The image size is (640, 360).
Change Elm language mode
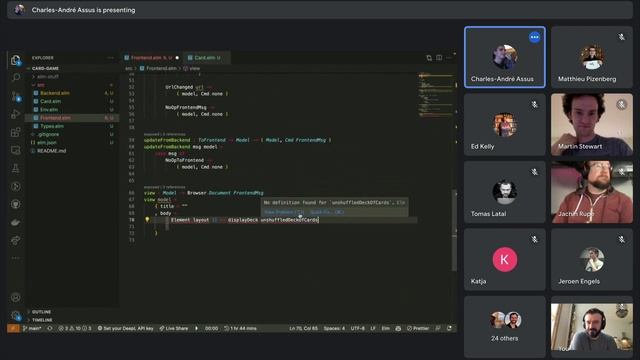point(385,328)
